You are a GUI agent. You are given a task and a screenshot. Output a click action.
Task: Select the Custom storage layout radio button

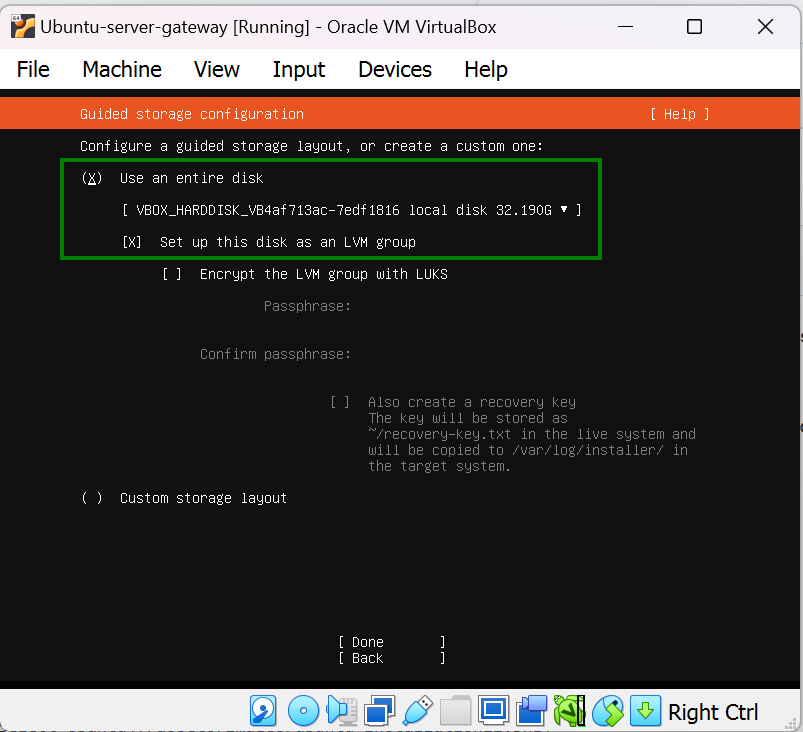[x=92, y=498]
